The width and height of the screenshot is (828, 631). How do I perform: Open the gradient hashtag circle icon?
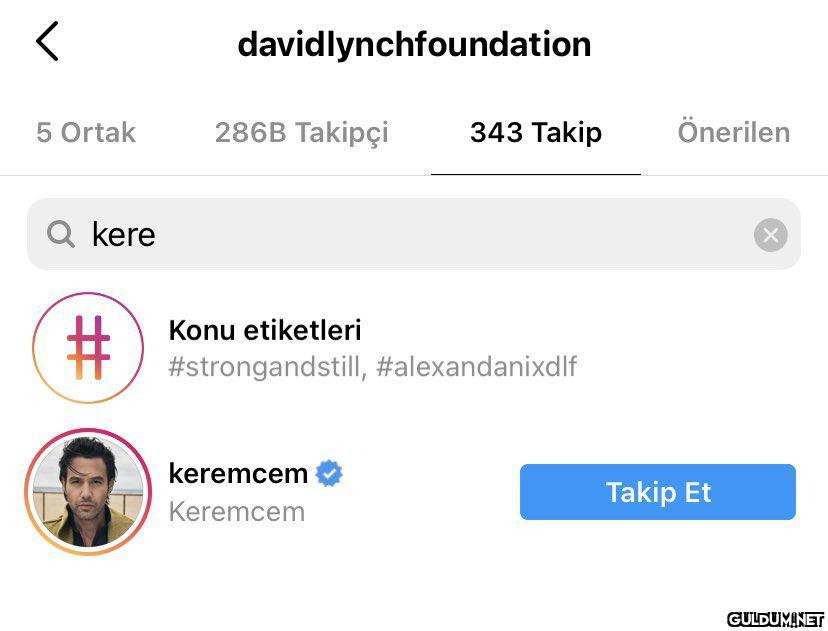click(x=88, y=347)
